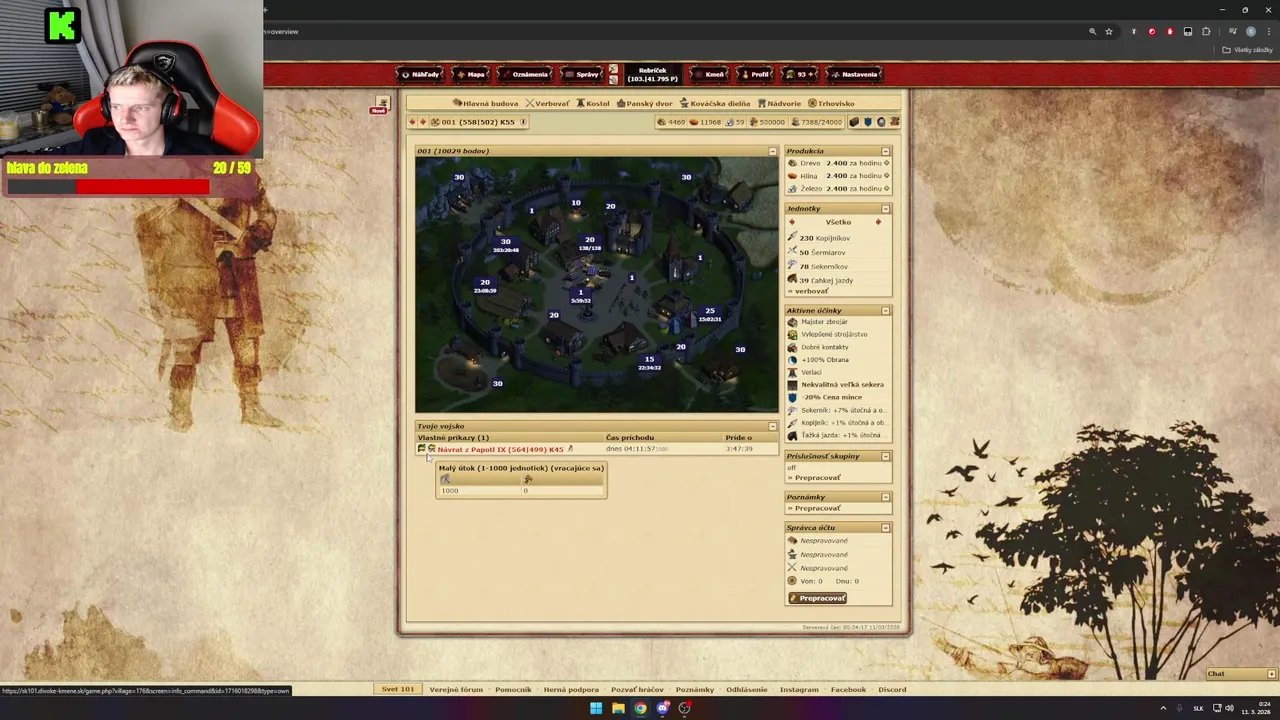Click the clay resource icon 11968
1280x720 pixels.
tap(694, 122)
